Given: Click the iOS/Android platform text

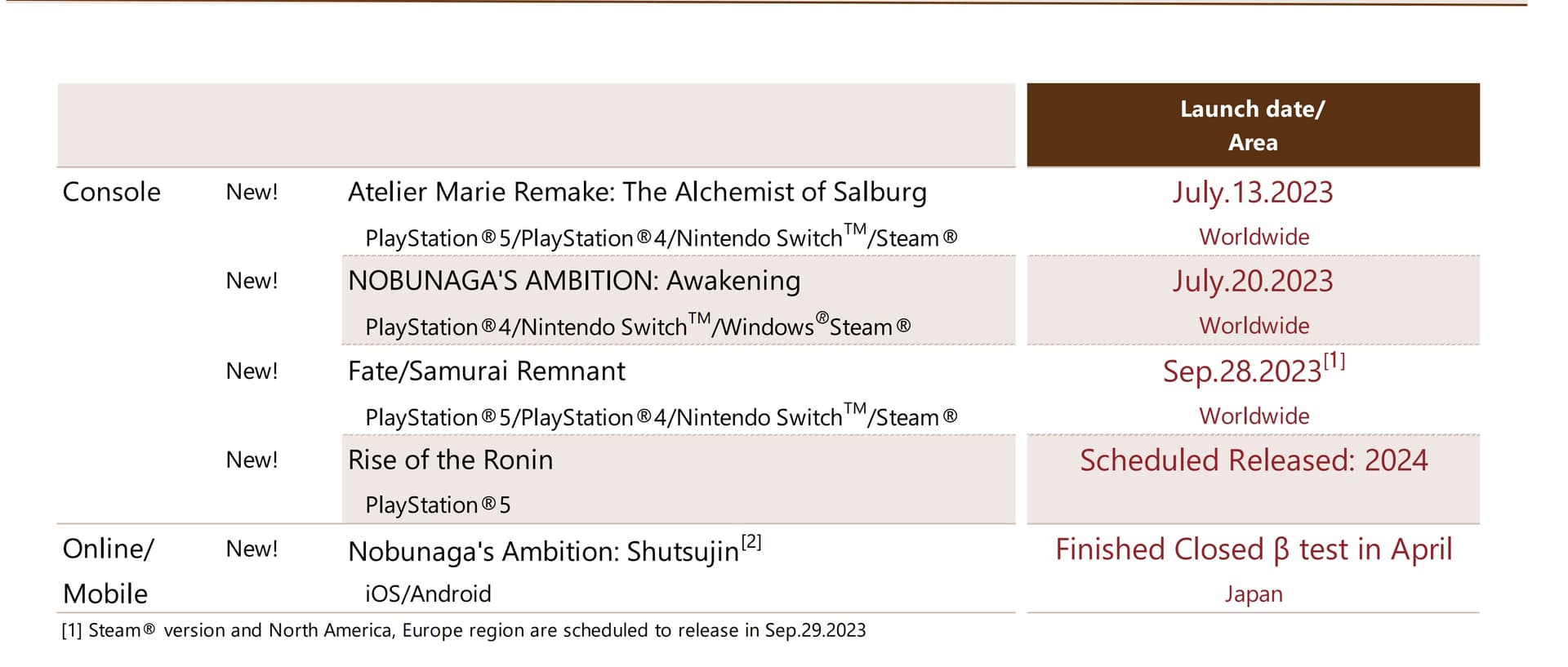Looking at the screenshot, I should point(428,594).
